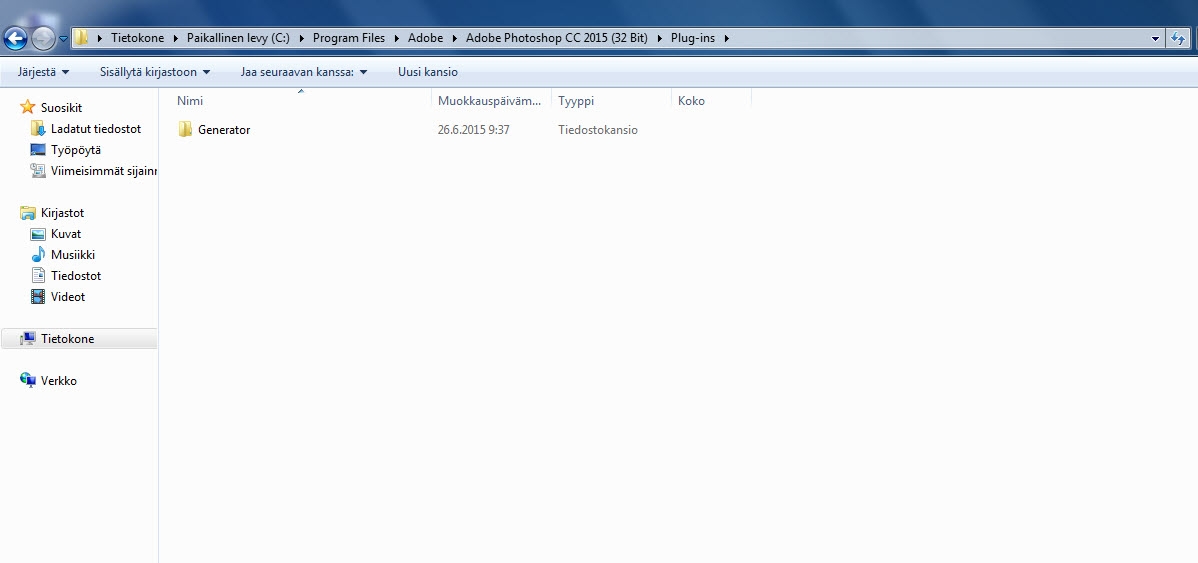Screen dimensions: 1198x563
Task: Expand the Sisällytä kirjastoon dropdown
Action: pyautogui.click(x=155, y=72)
